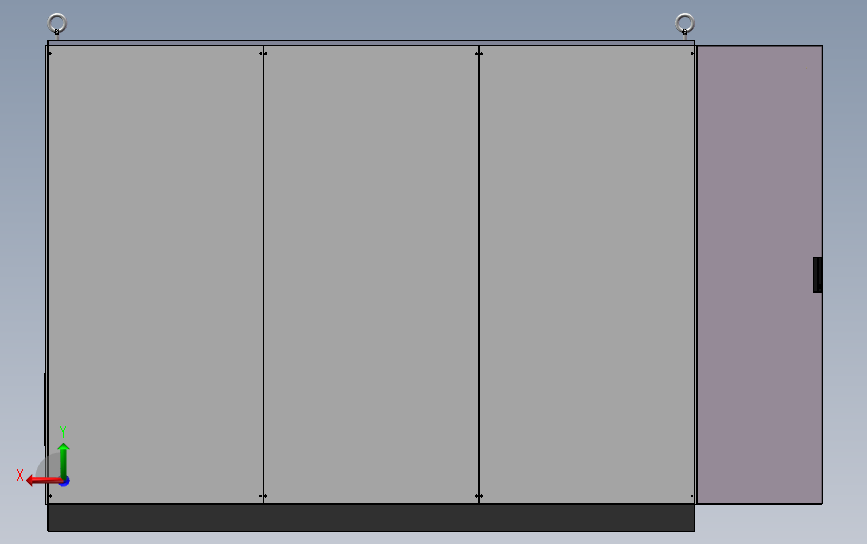Click the seam between middle and right panels

(479, 275)
